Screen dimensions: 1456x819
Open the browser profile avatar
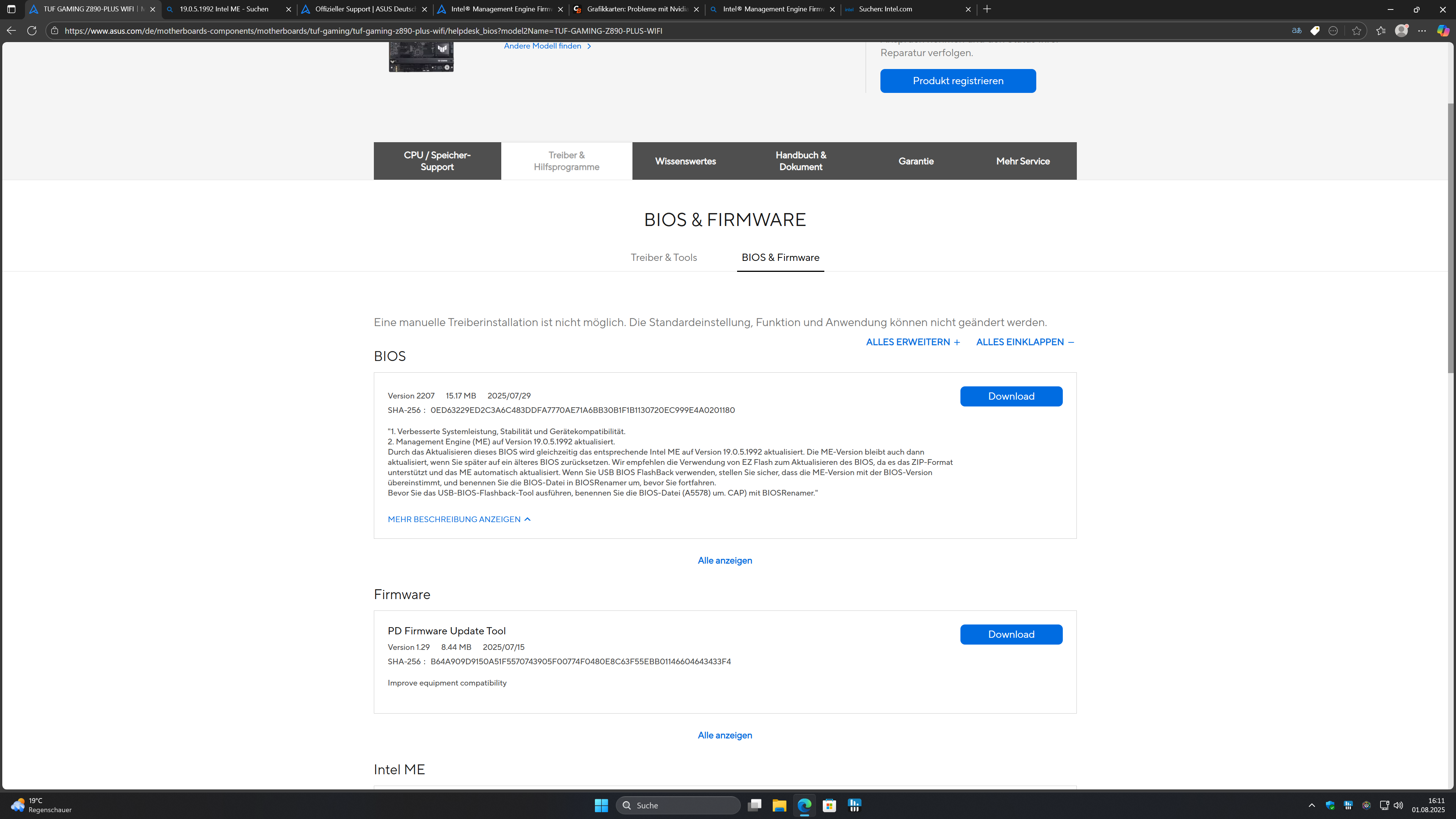(x=1401, y=30)
